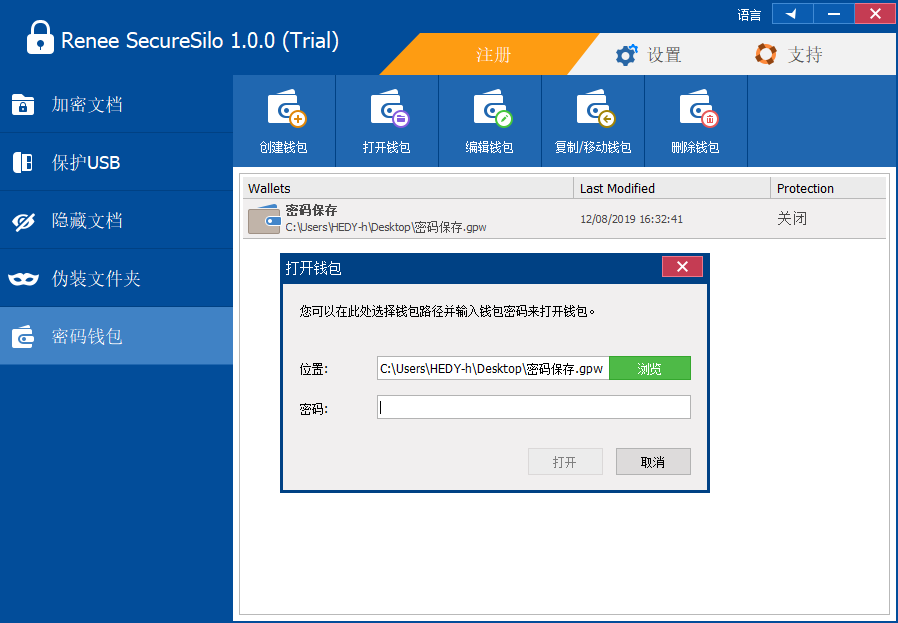Click the Edit Wallet (编辑钱包) icon
The width and height of the screenshot is (898, 623).
pos(493,108)
